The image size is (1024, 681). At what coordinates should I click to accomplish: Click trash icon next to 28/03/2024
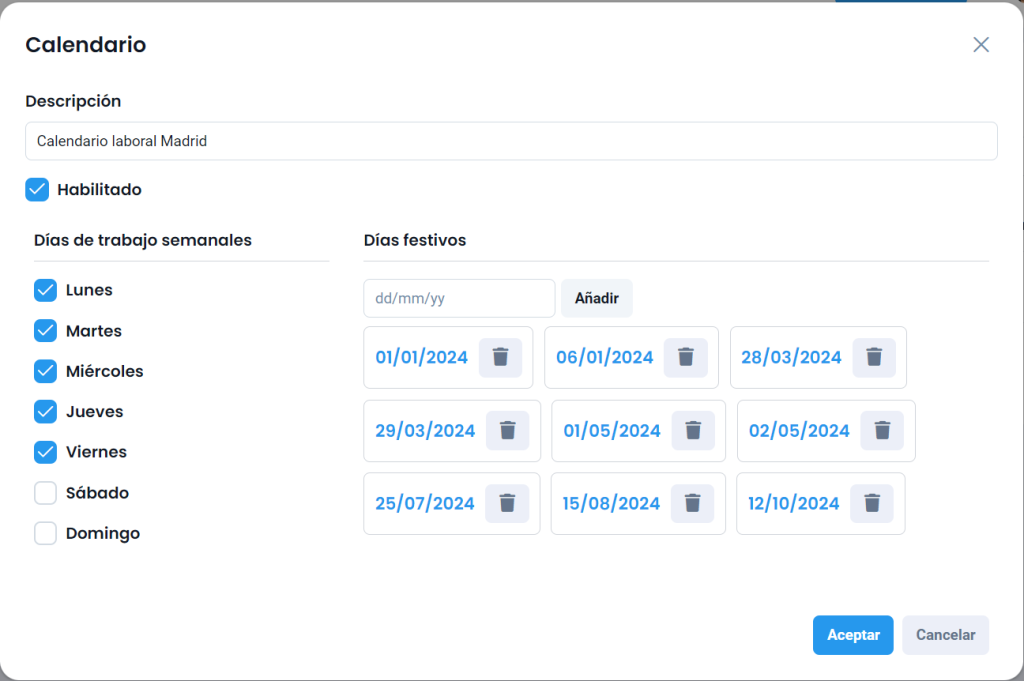874,358
